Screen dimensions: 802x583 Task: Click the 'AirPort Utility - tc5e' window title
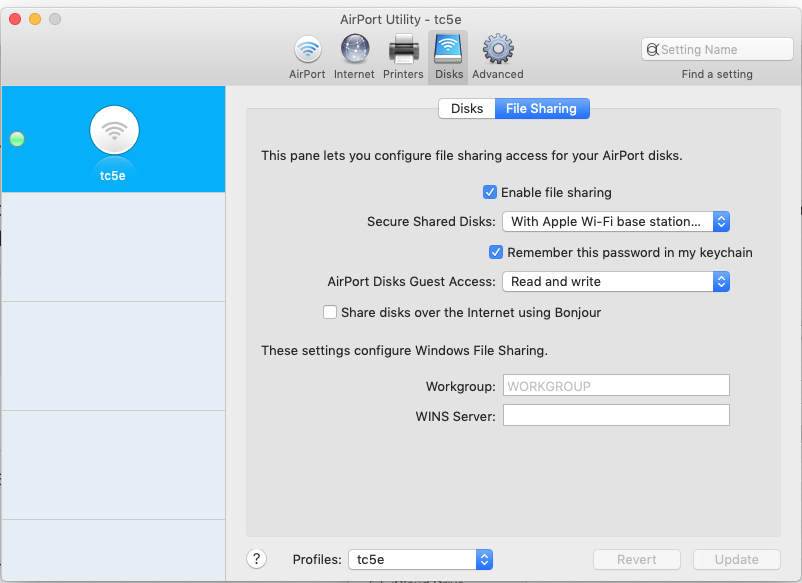point(400,19)
